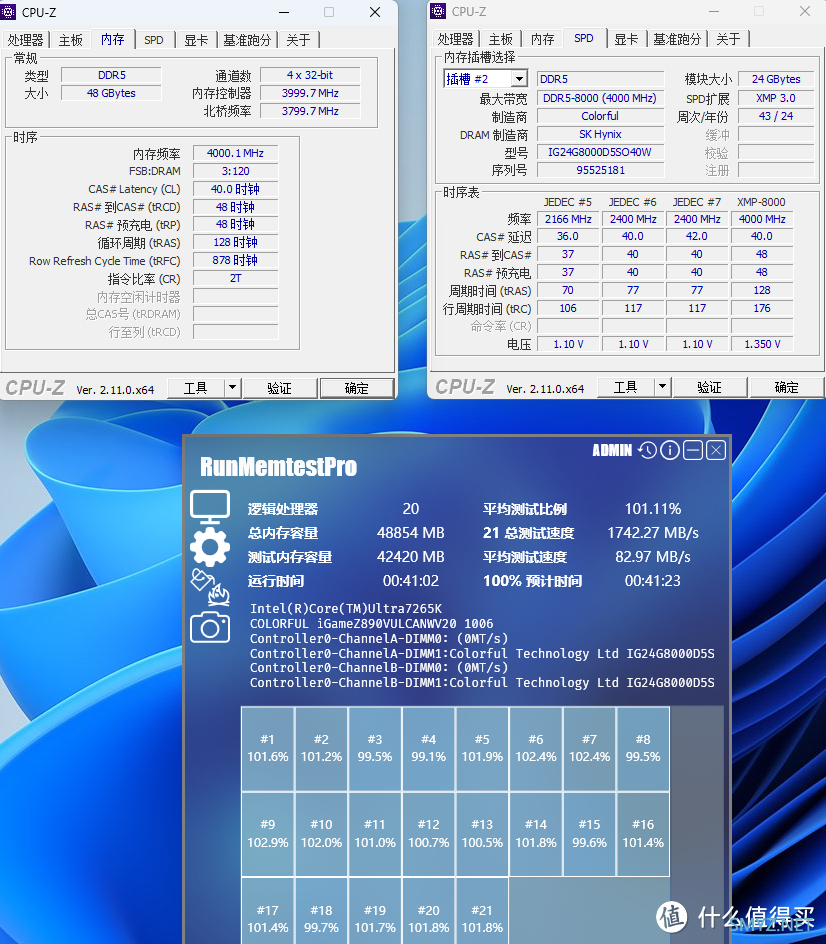Go to 关于 tab in right CPU-Z window

[728, 39]
